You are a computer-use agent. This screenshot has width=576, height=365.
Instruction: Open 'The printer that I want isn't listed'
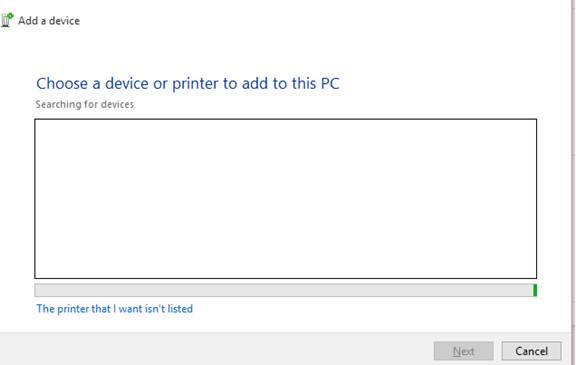coord(115,308)
